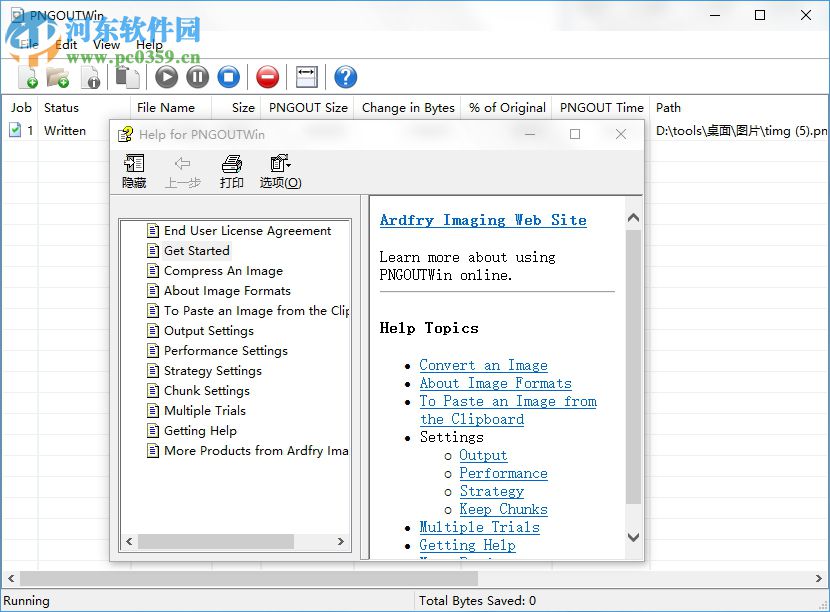Select Getting Help in the topic tree
This screenshot has height=612, width=830.
click(x=200, y=431)
